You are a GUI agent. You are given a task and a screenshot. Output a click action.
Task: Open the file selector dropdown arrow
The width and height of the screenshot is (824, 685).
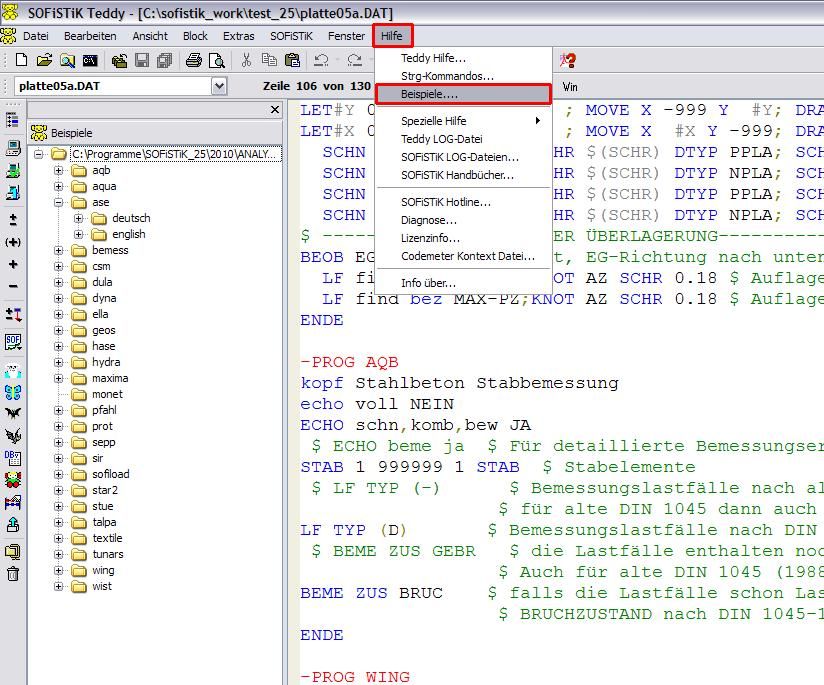coord(219,86)
